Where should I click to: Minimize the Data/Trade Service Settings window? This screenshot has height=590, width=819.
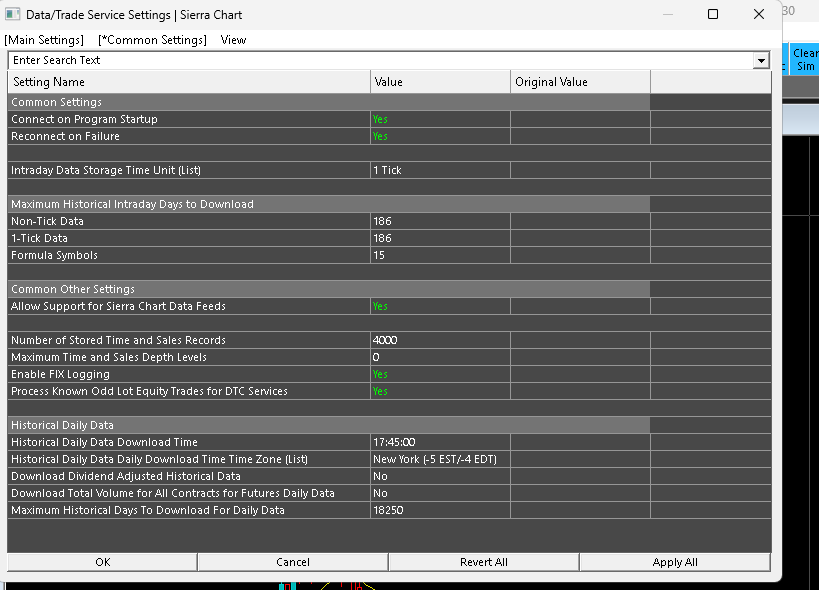pyautogui.click(x=668, y=14)
